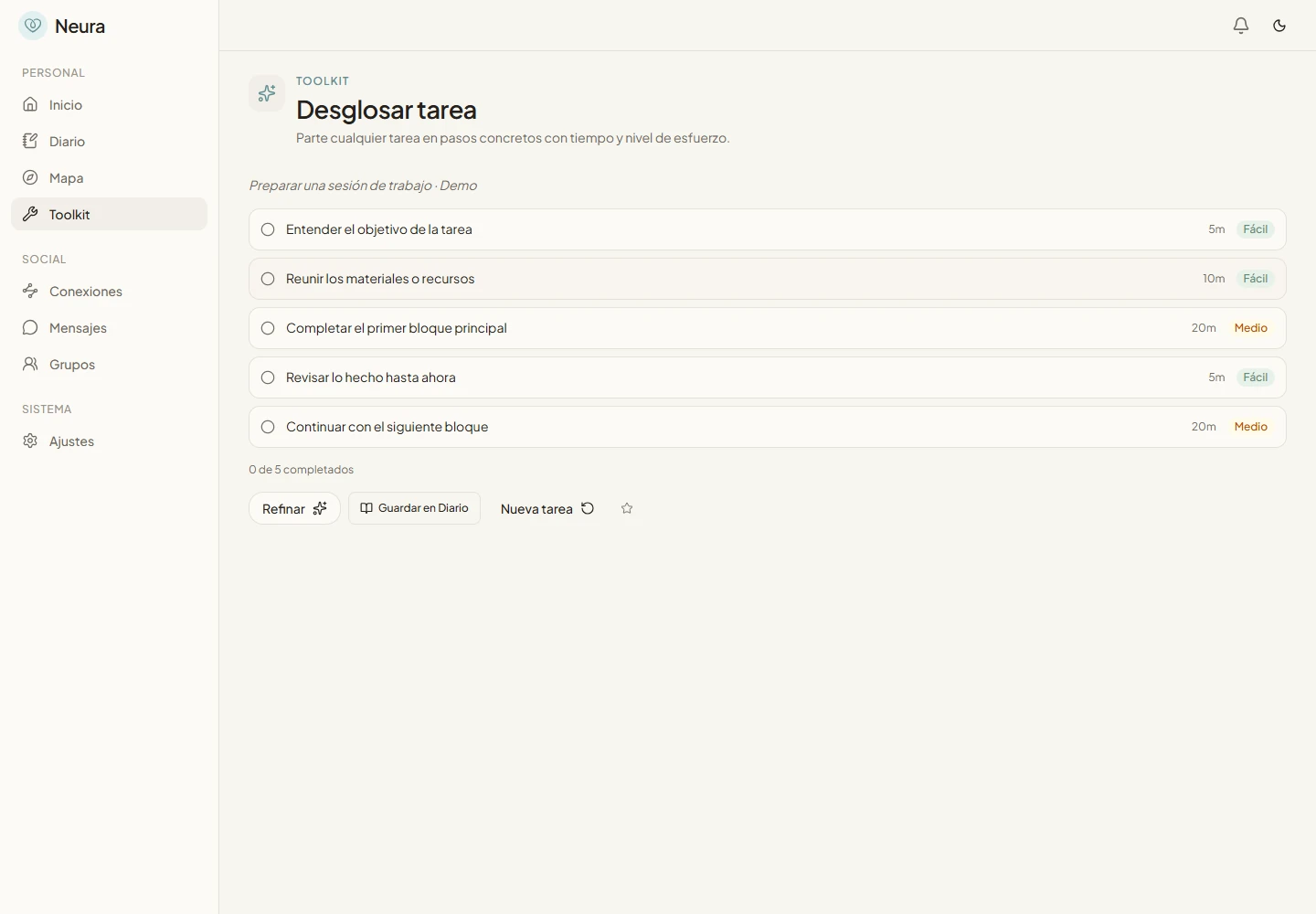
Task: Click the 'Medio' badge on 'Continuar con el siguiente bloque'
Action: (x=1251, y=427)
